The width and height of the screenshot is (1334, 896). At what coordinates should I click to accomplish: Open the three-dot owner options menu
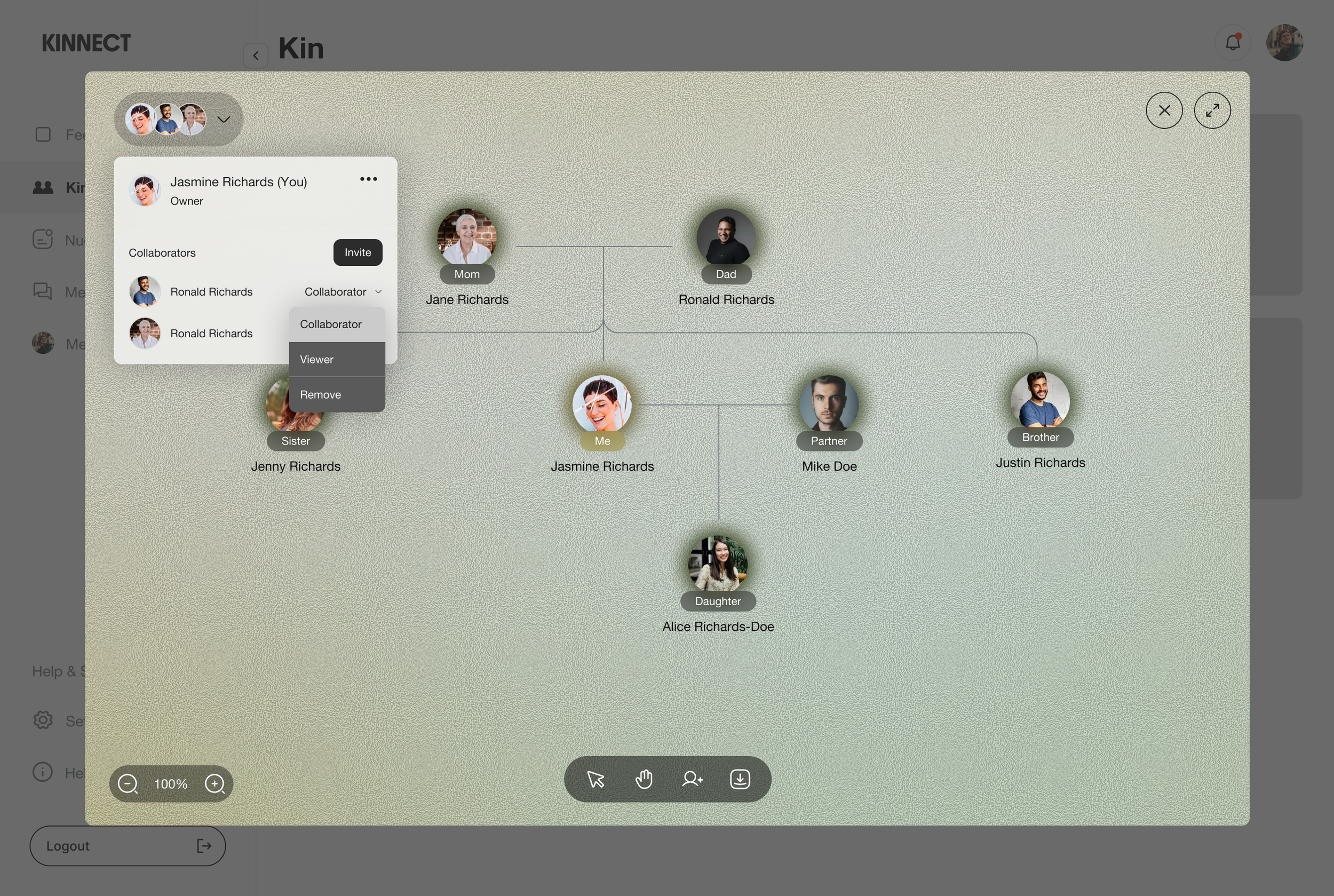(369, 179)
